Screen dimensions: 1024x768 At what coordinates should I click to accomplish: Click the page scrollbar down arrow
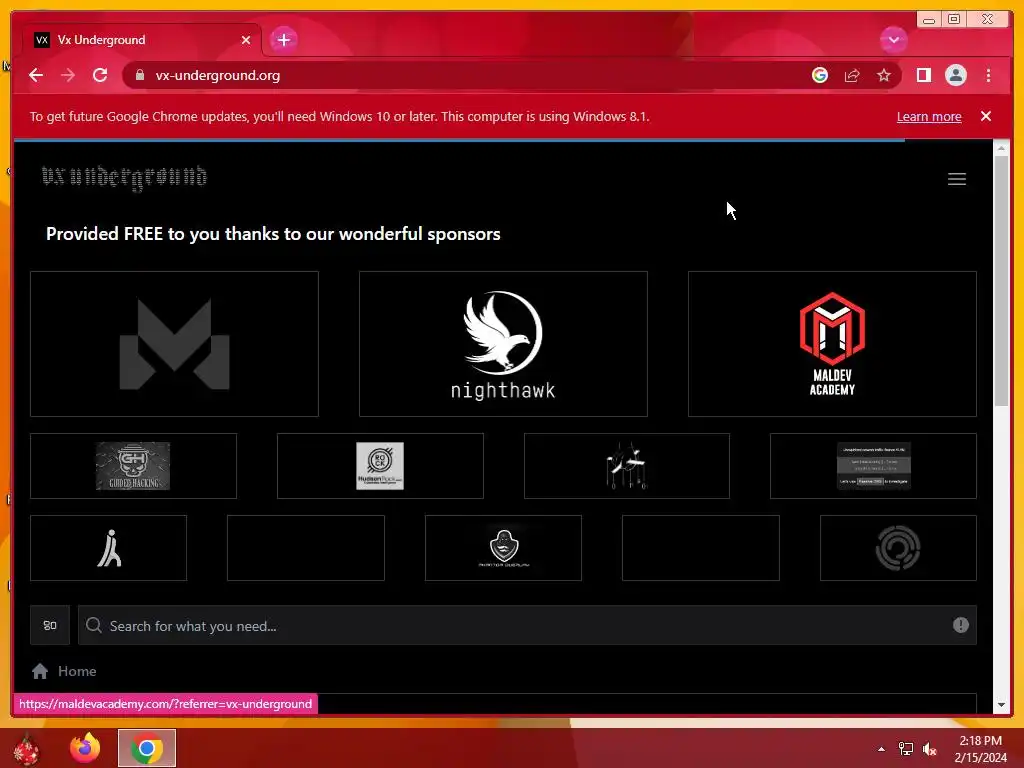tap(1000, 705)
